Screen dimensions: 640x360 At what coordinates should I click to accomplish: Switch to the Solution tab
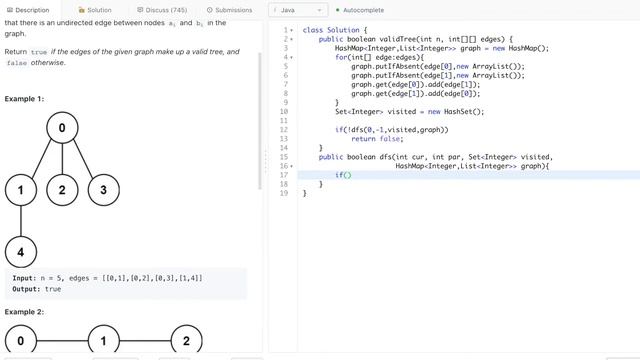[x=95, y=10]
